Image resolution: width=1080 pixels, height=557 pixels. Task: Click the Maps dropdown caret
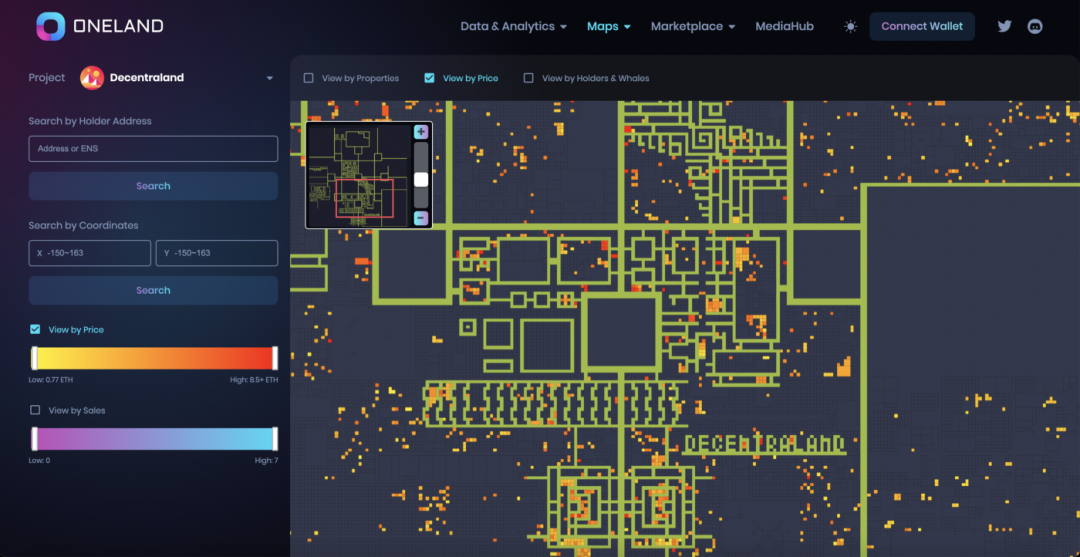(x=627, y=27)
